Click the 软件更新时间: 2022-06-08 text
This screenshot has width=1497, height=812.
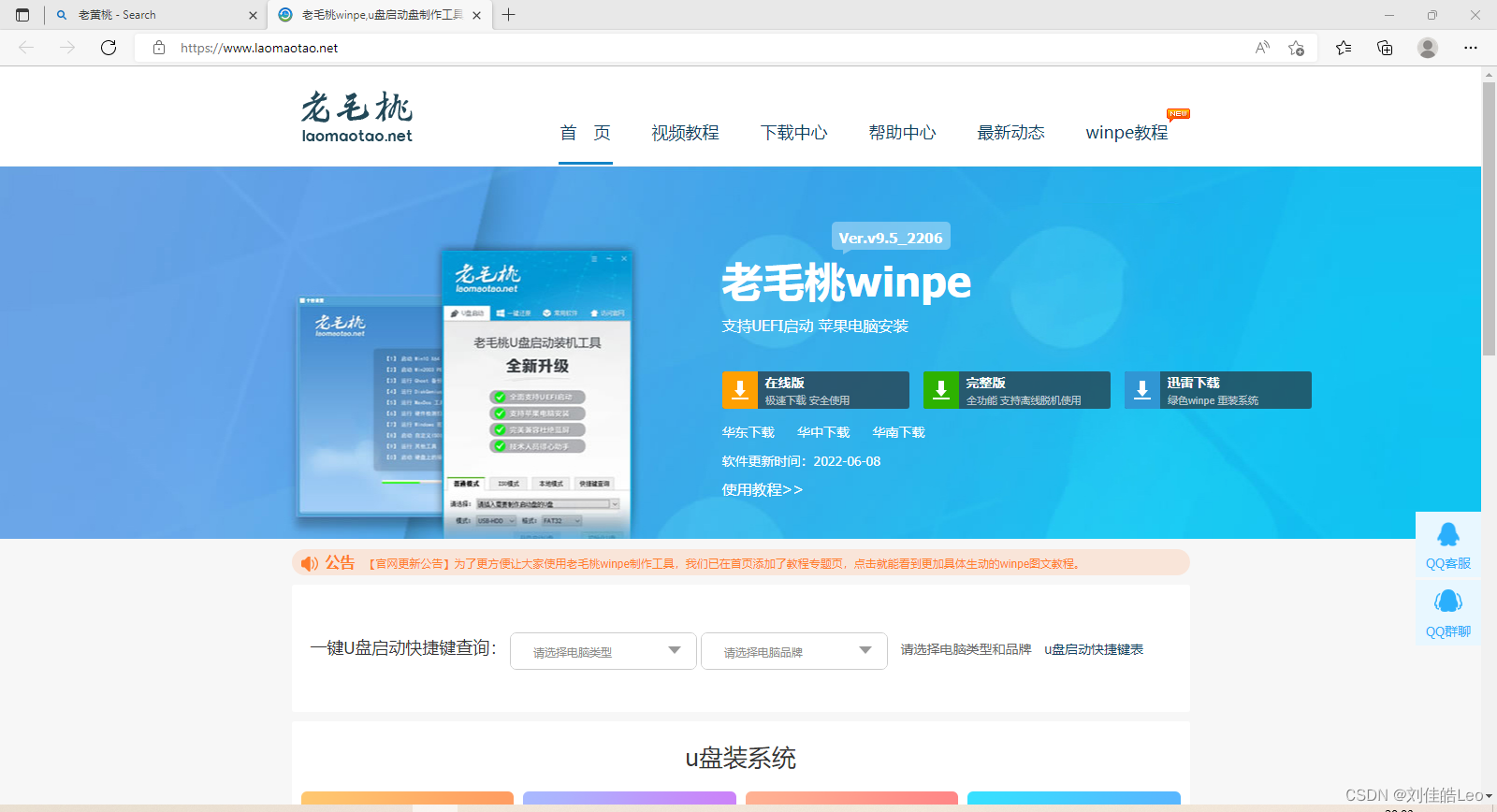(801, 461)
